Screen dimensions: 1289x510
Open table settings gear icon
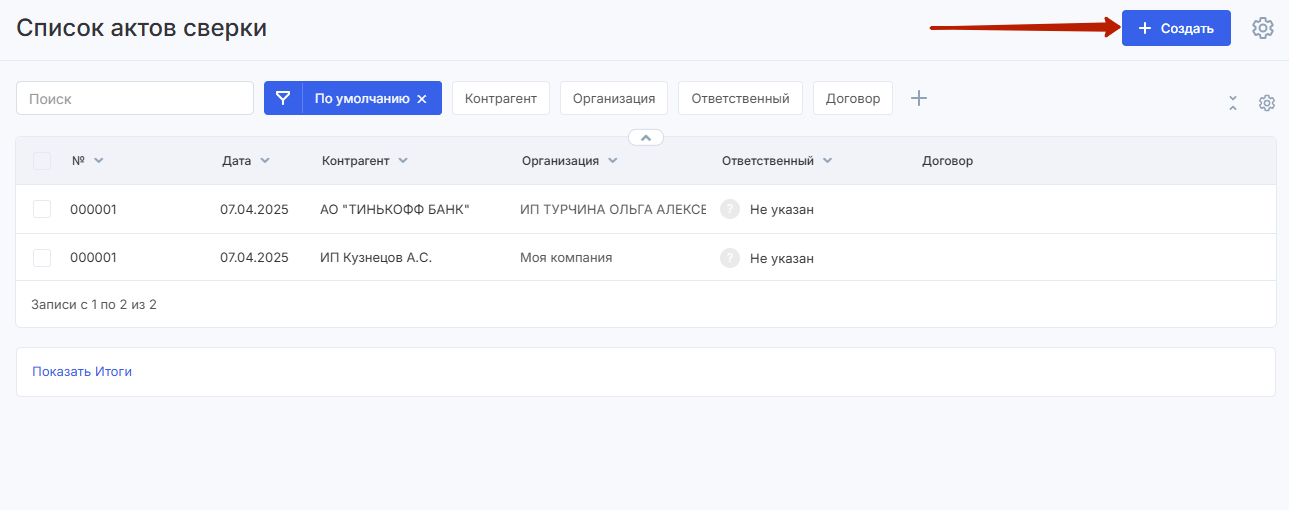click(1267, 103)
